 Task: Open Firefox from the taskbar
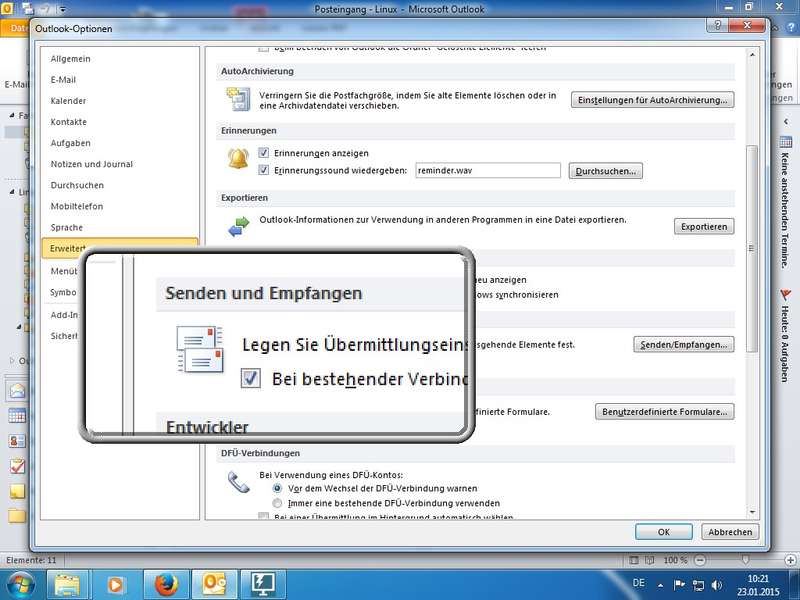point(166,585)
